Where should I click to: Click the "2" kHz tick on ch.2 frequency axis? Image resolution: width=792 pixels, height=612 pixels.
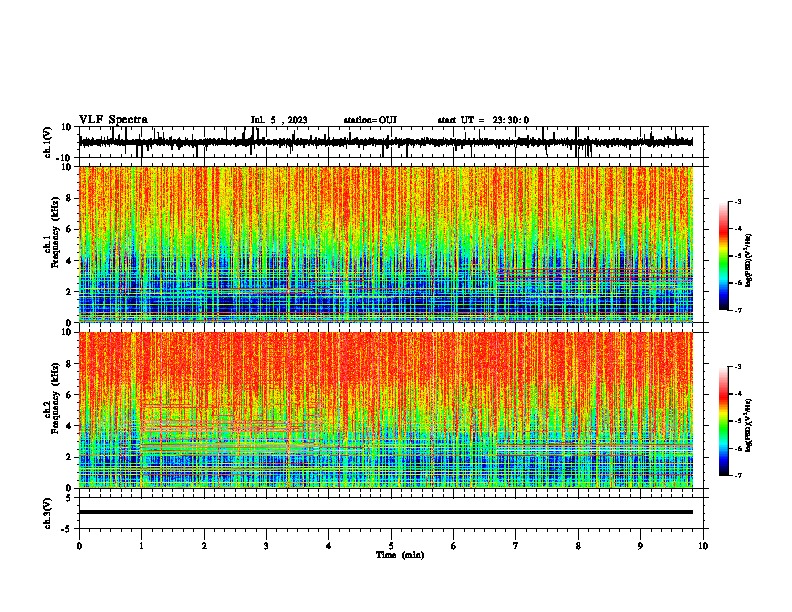[x=69, y=457]
